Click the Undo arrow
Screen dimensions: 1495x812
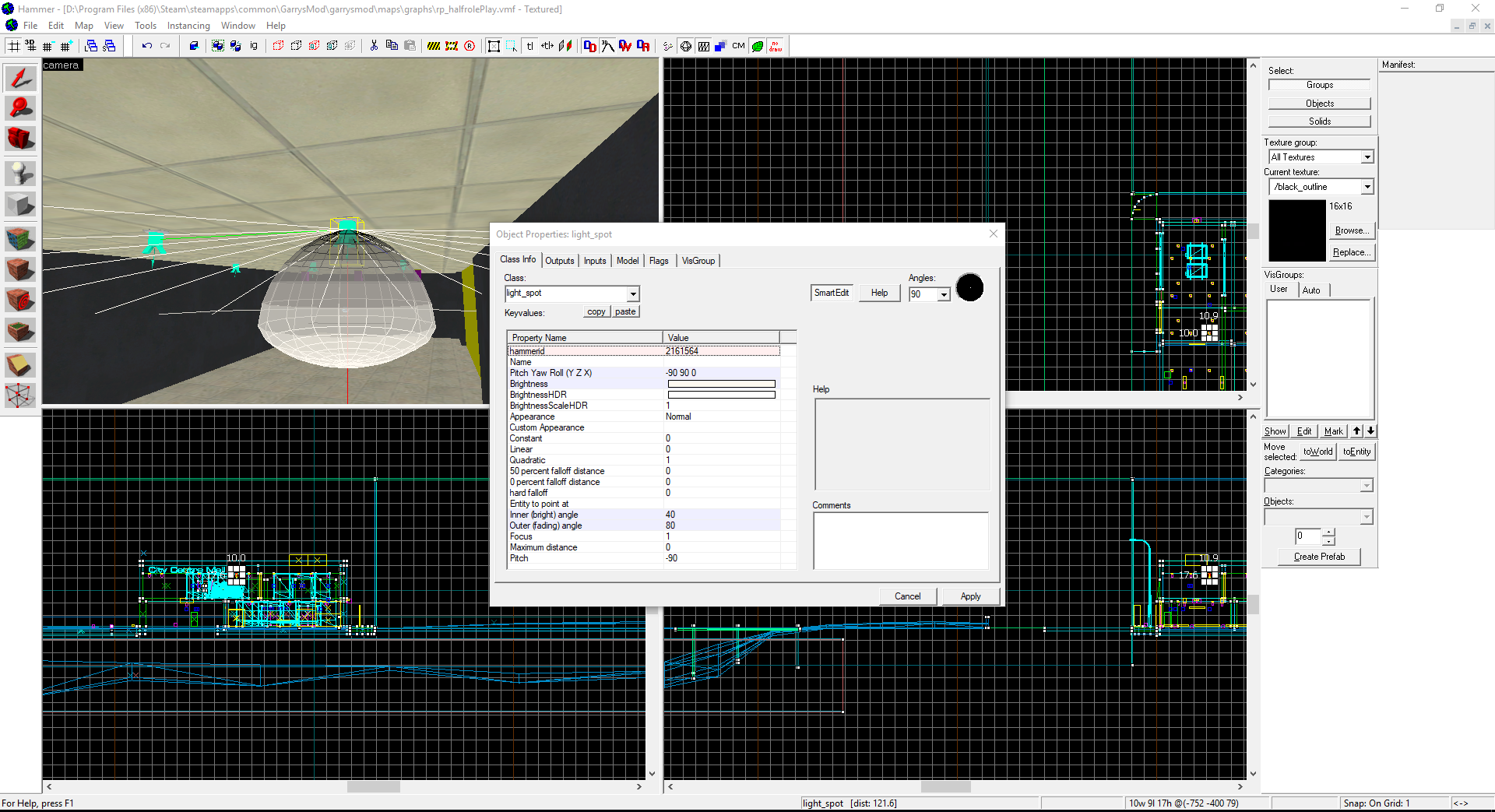click(146, 46)
